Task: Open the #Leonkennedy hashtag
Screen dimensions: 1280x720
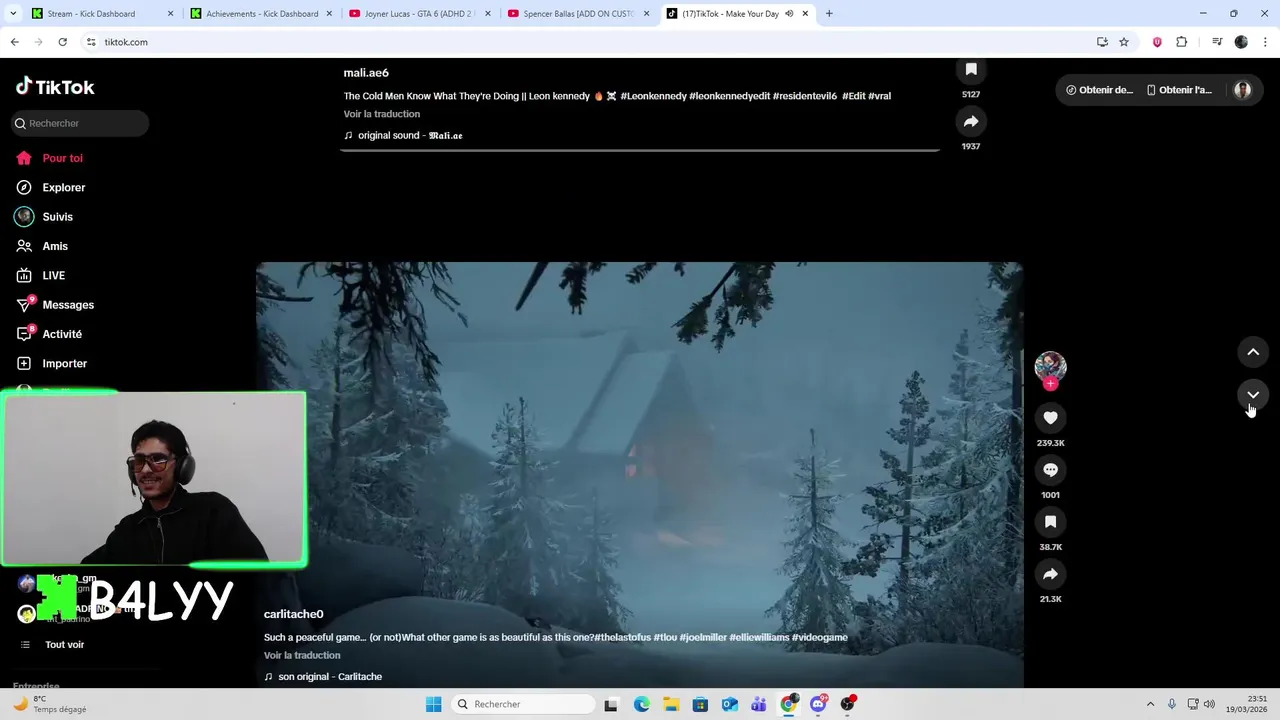Action: point(653,96)
